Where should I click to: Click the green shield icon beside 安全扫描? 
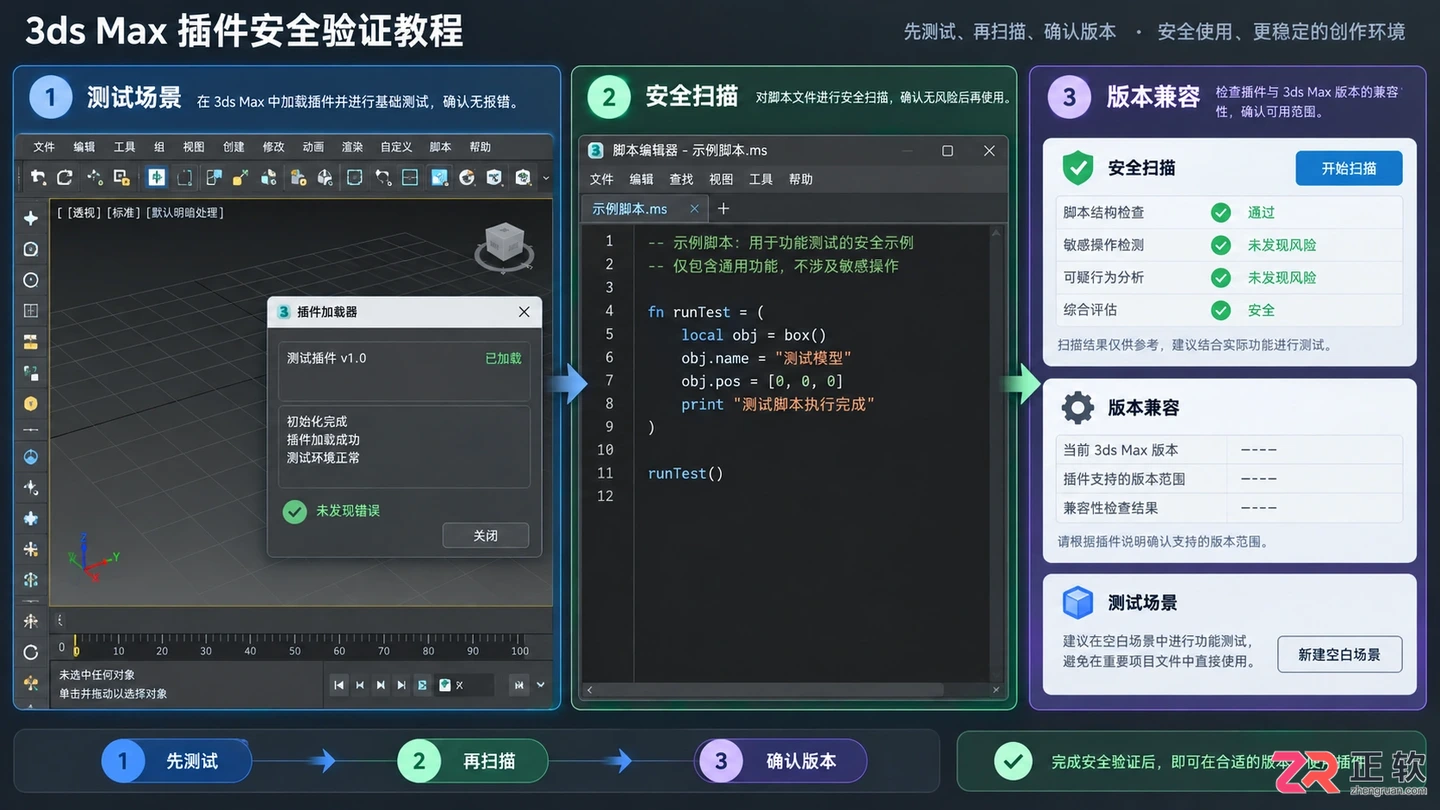pyautogui.click(x=1077, y=168)
